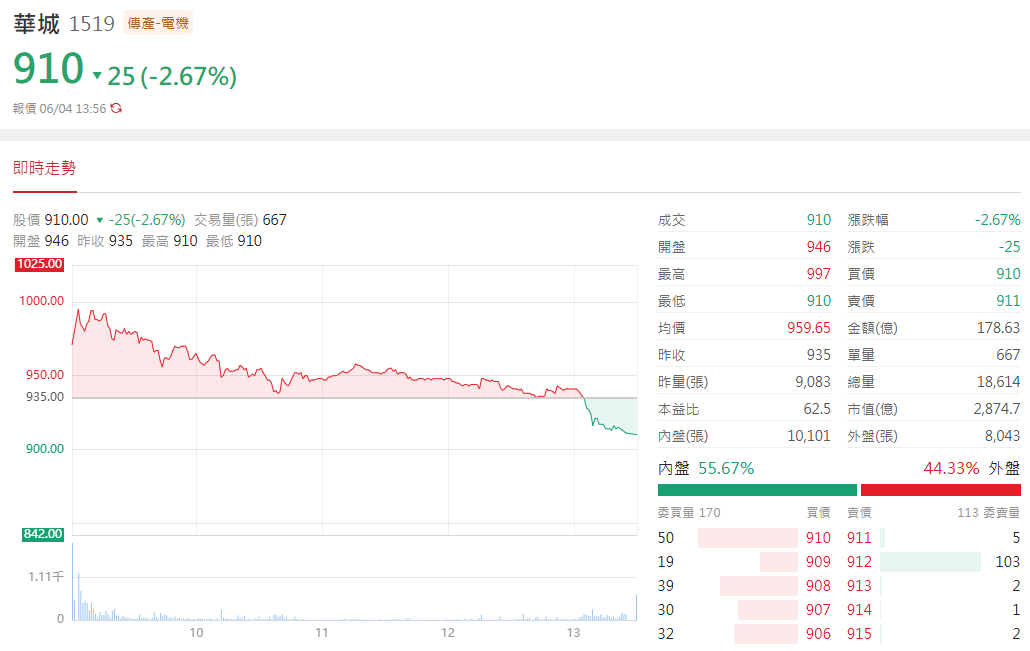This screenshot has width=1030, height=651.
Task: Click the down-triangle next to 25 in header
Action: click(x=97, y=76)
